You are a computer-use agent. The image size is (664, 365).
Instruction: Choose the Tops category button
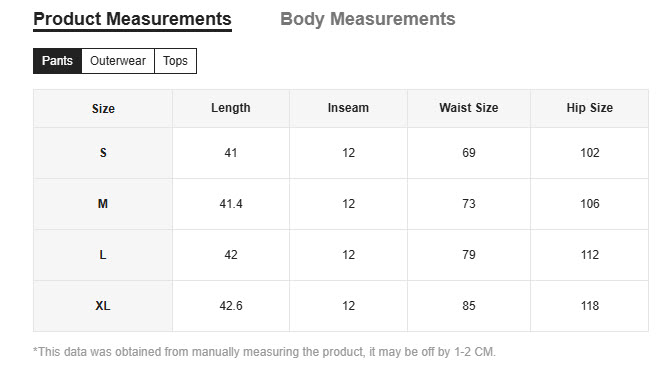[x=175, y=61]
